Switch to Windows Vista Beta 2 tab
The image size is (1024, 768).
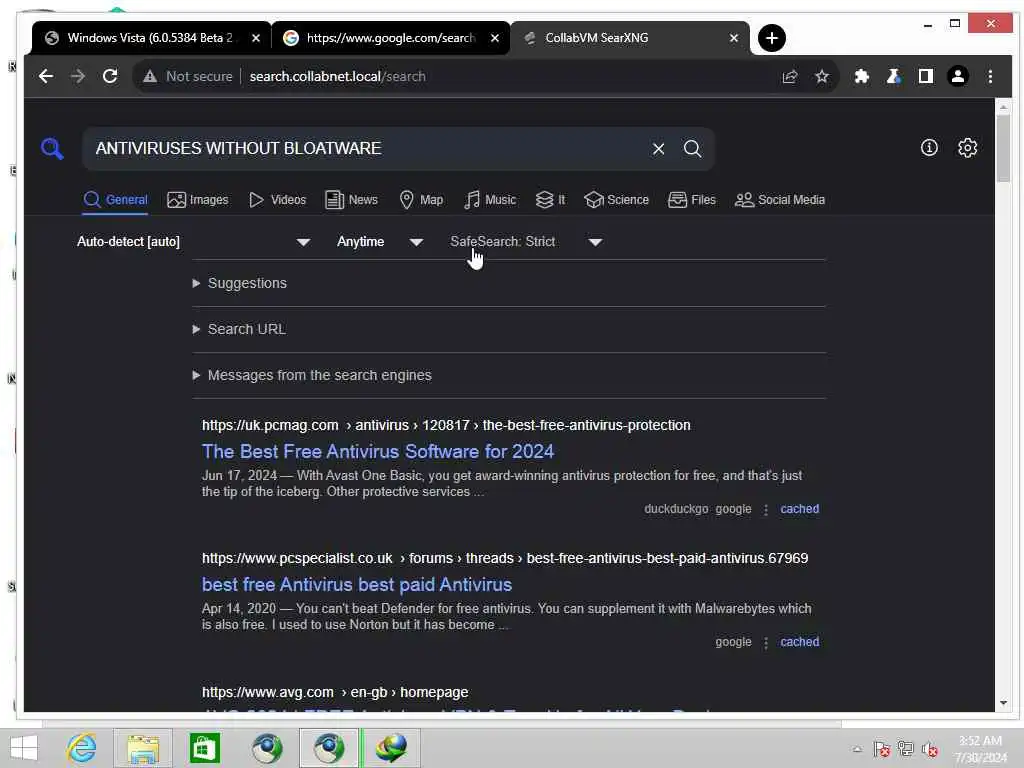[x=150, y=38]
